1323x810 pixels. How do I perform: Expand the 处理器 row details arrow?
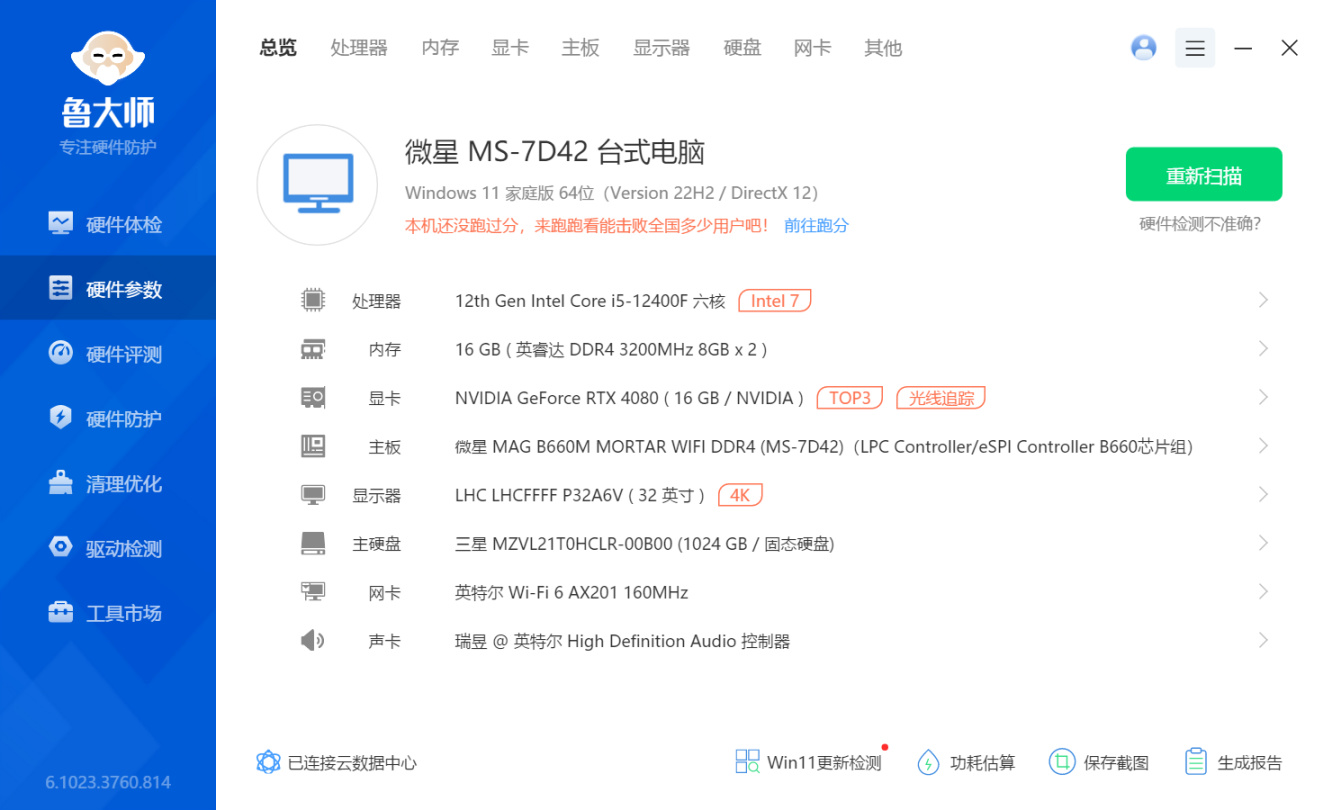1263,300
